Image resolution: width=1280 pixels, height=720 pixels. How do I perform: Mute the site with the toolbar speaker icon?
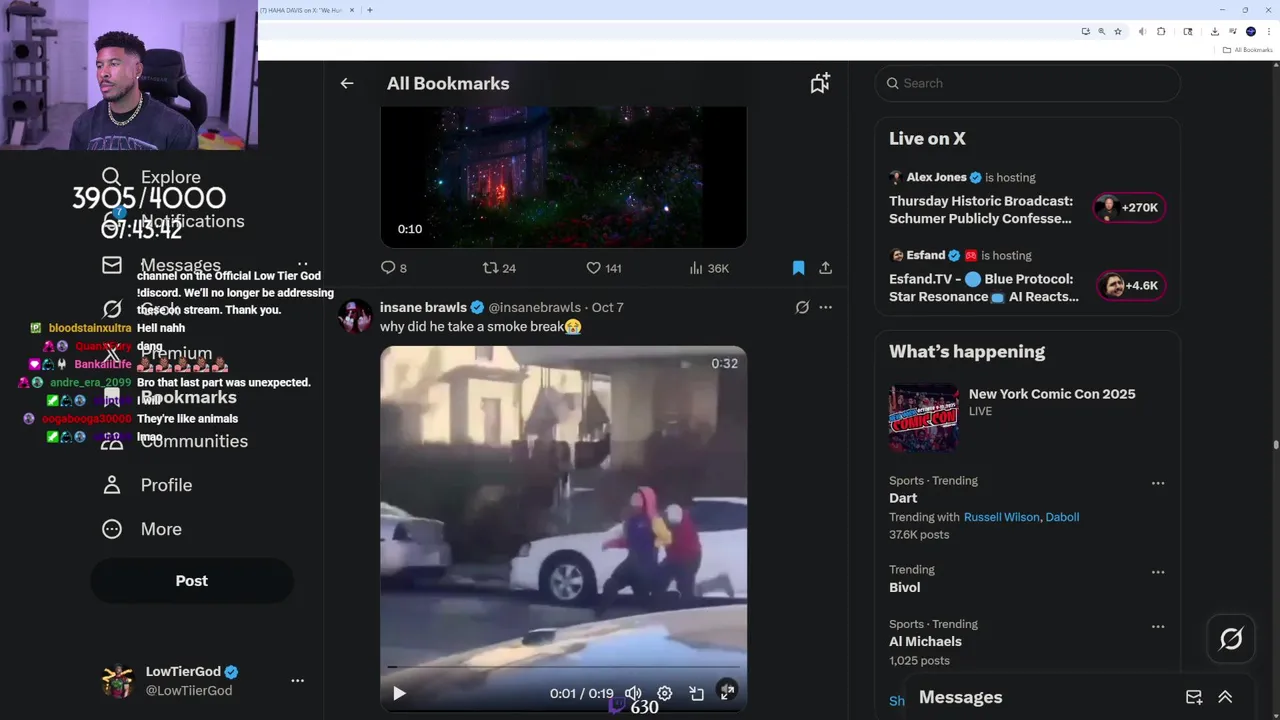[x=1142, y=32]
